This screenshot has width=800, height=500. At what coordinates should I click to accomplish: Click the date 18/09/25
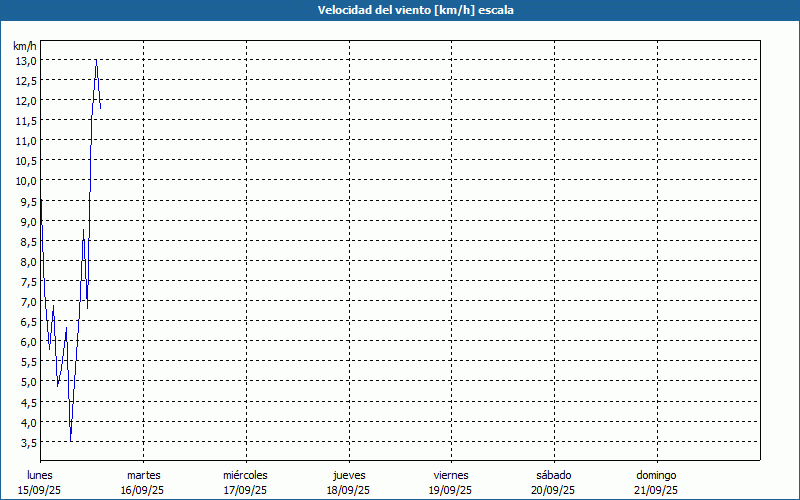pos(348,490)
